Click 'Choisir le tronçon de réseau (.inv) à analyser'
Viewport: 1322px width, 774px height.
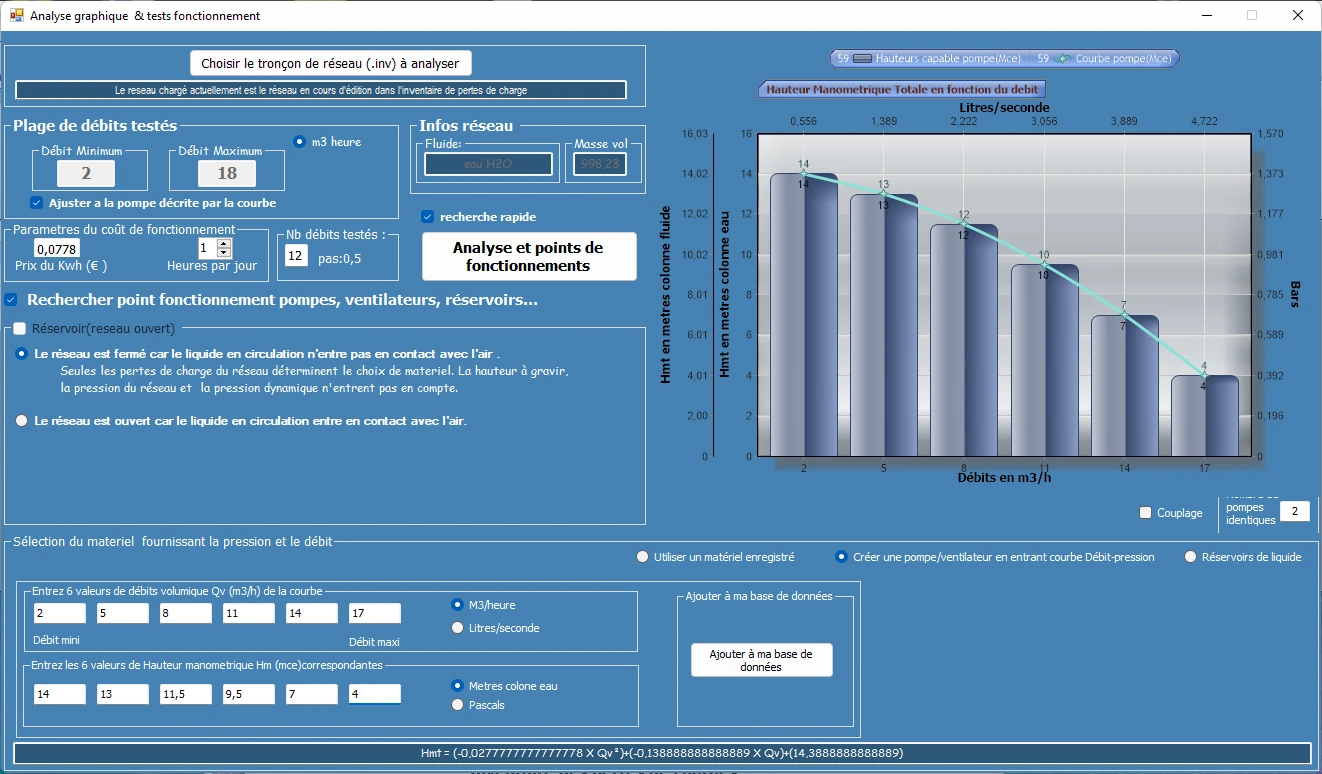pyautogui.click(x=330, y=63)
